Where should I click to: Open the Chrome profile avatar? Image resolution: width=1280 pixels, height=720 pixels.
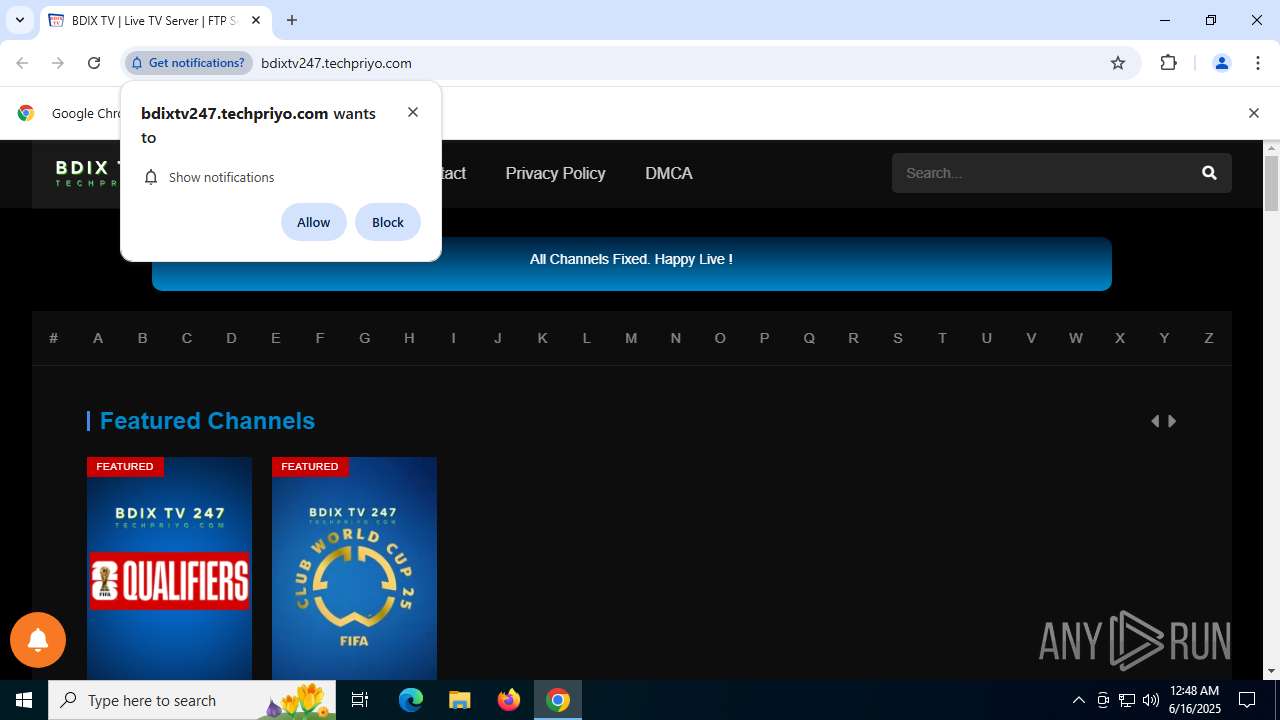click(1221, 63)
